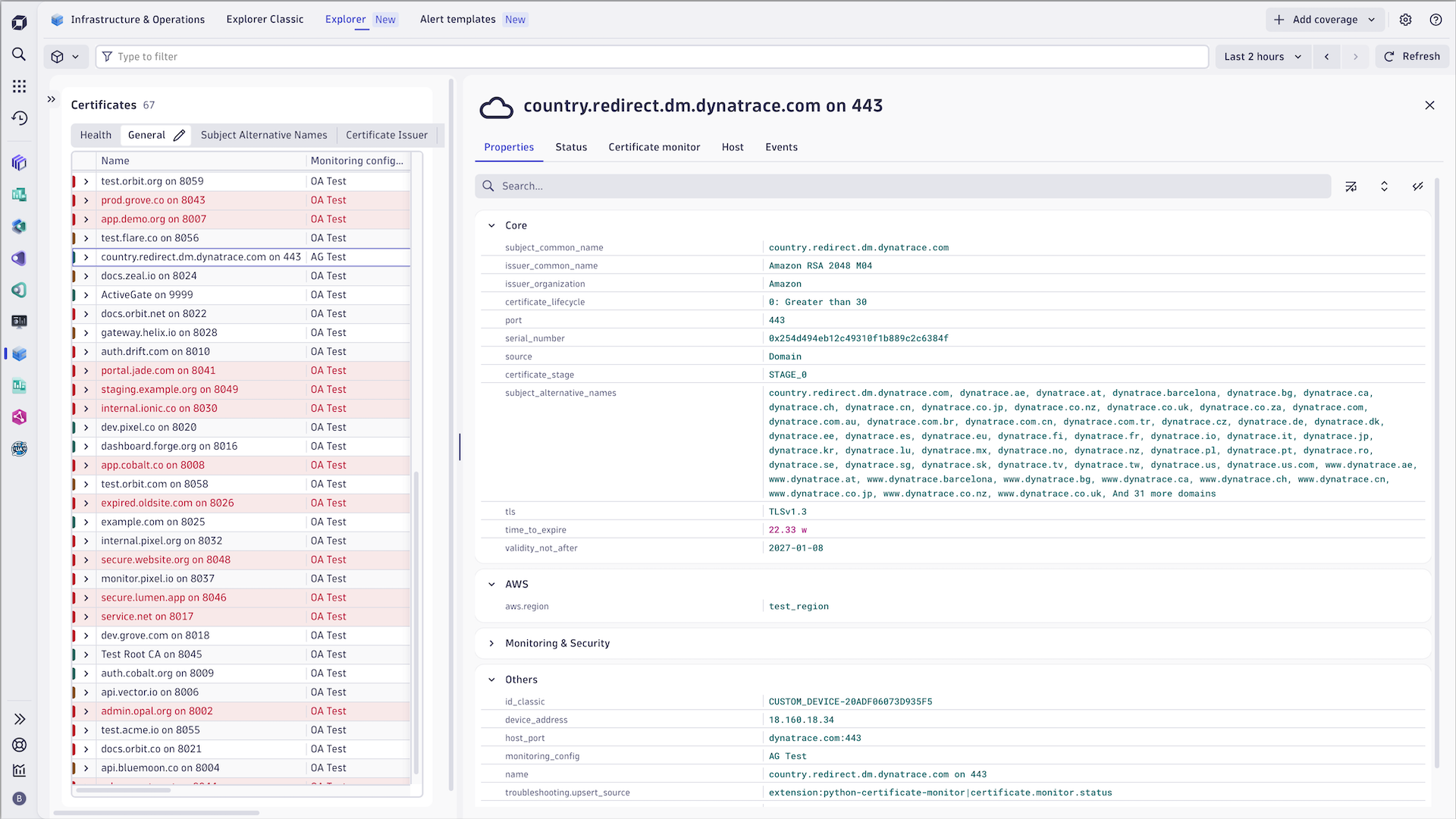Open the entity type cube dropdown
This screenshot has width=1456, height=819.
[65, 57]
